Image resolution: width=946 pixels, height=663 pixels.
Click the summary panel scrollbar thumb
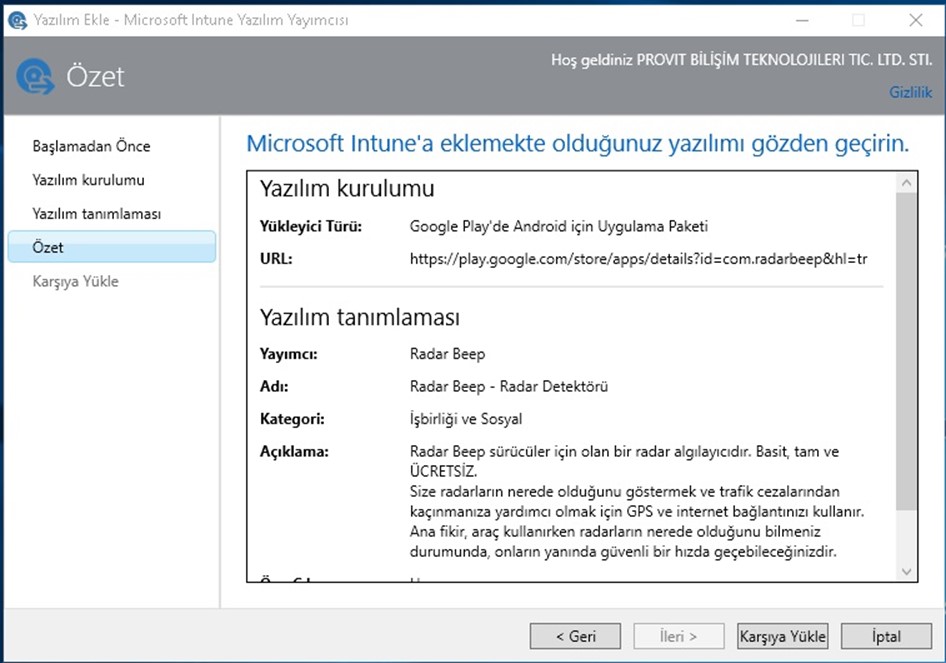pyautogui.click(x=906, y=351)
